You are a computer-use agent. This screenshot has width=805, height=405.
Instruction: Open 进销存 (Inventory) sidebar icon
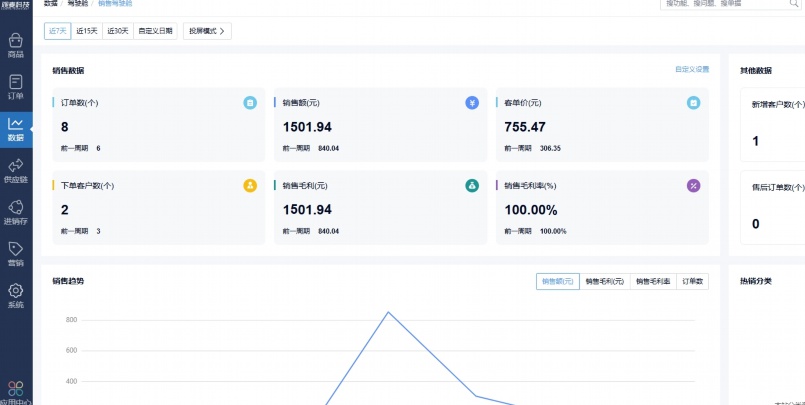(16, 211)
